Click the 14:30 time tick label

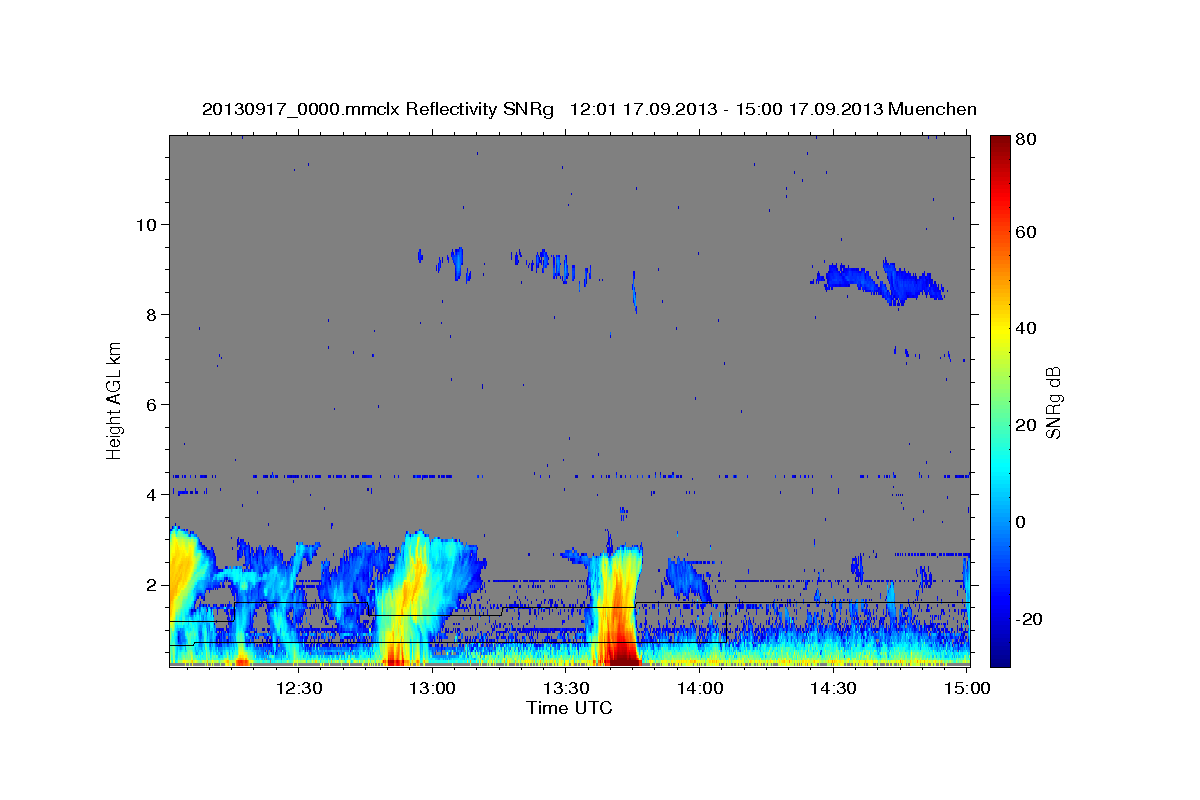833,688
